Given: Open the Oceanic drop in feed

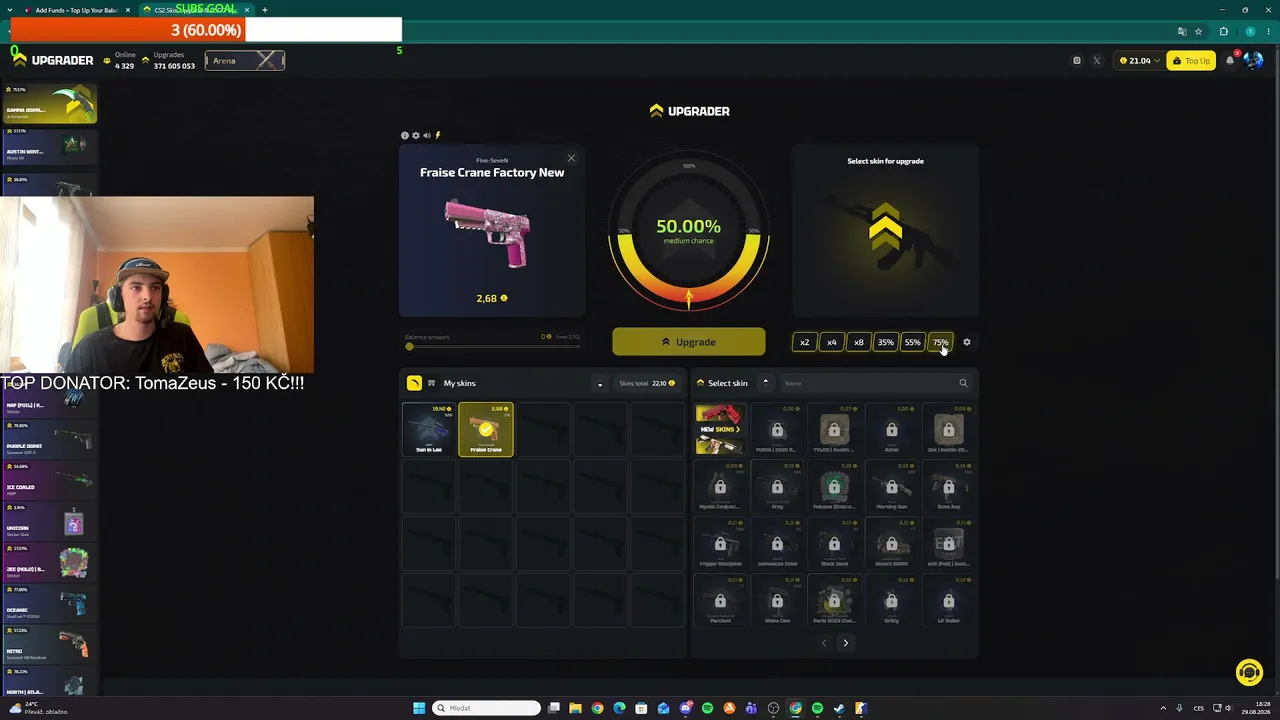Looking at the screenshot, I should 49,605.
